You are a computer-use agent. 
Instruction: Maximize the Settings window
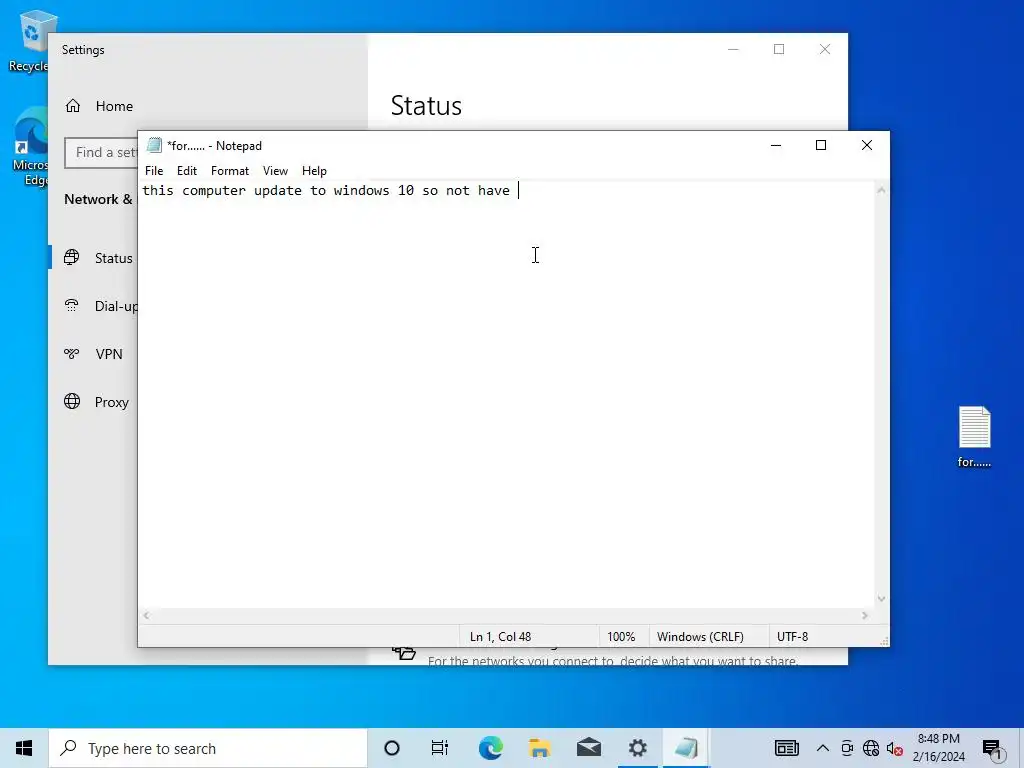(x=778, y=50)
